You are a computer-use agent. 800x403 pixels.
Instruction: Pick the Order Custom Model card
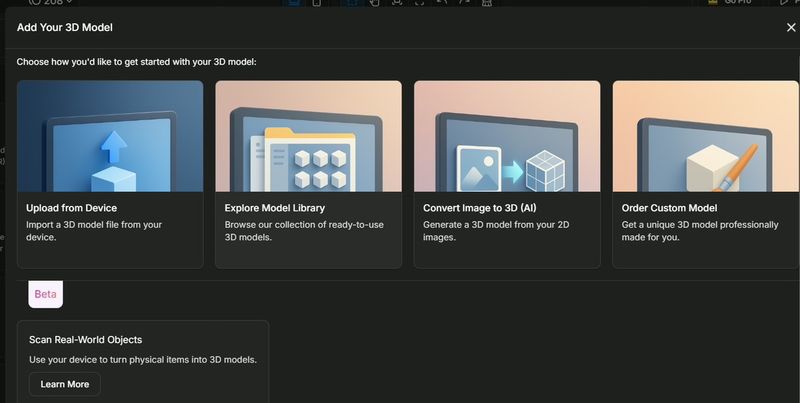coord(706,174)
